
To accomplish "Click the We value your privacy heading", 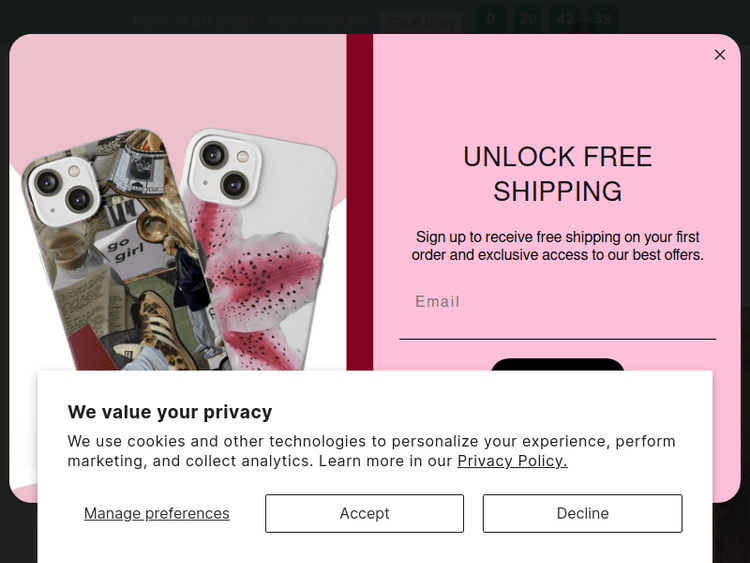I will pos(170,412).
